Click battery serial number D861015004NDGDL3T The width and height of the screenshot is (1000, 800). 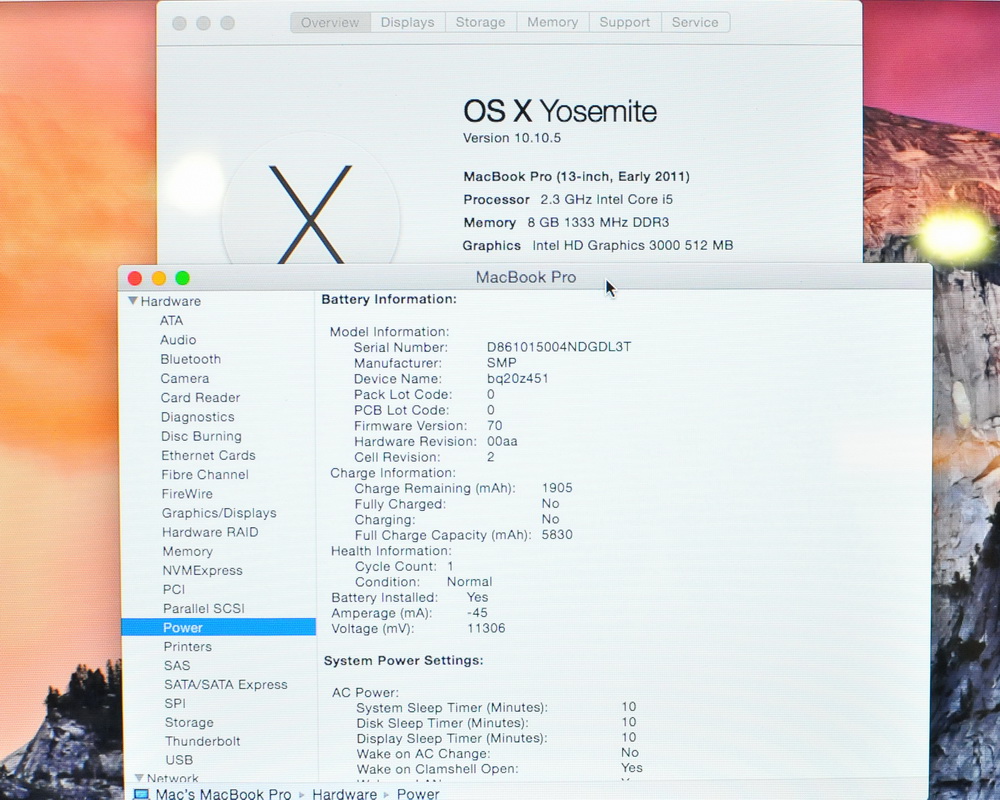tap(559, 346)
